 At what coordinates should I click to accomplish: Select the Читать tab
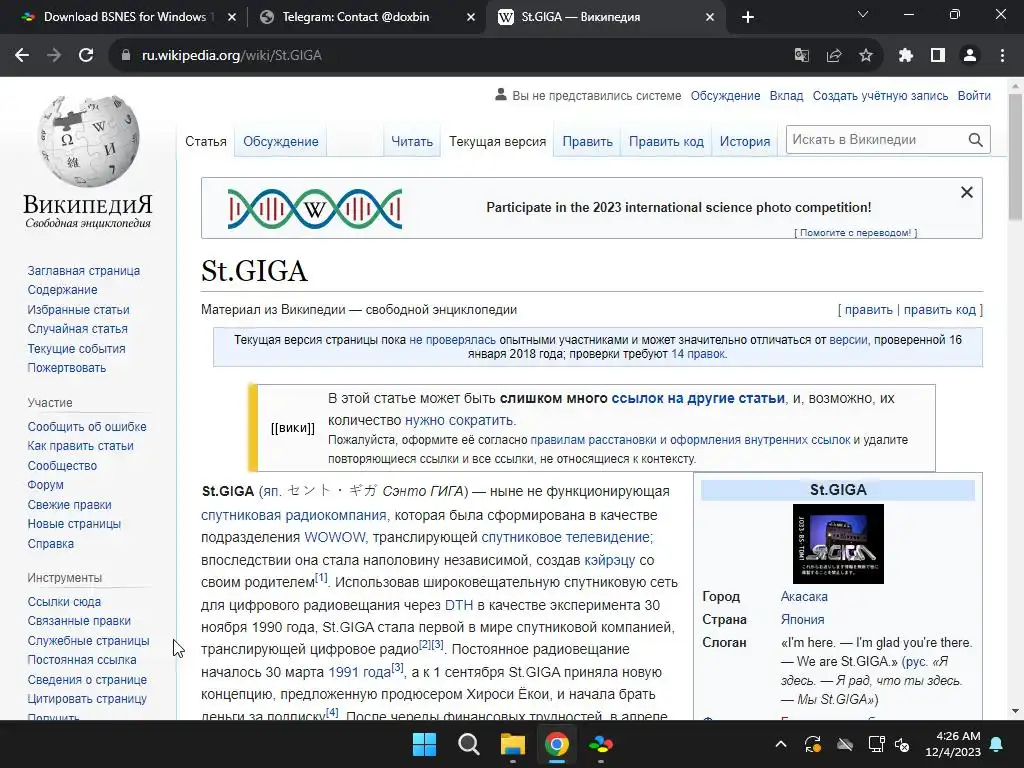(412, 142)
